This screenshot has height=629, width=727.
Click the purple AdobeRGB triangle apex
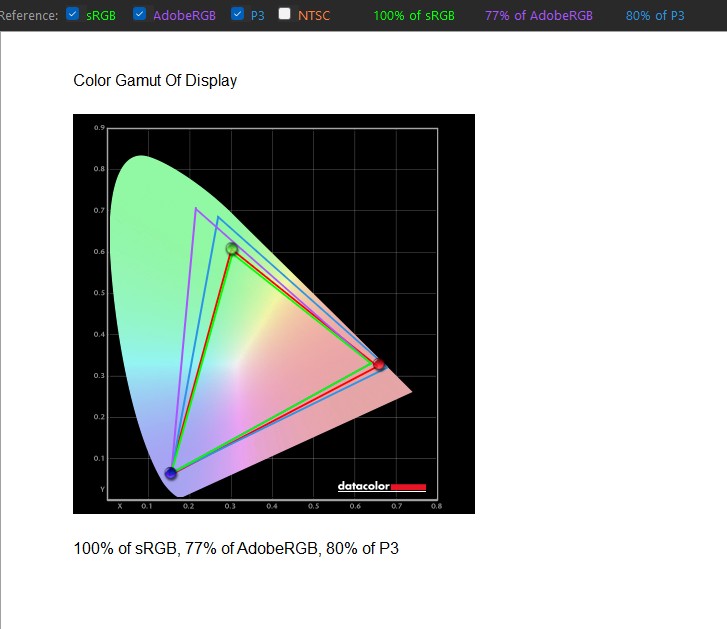196,209
